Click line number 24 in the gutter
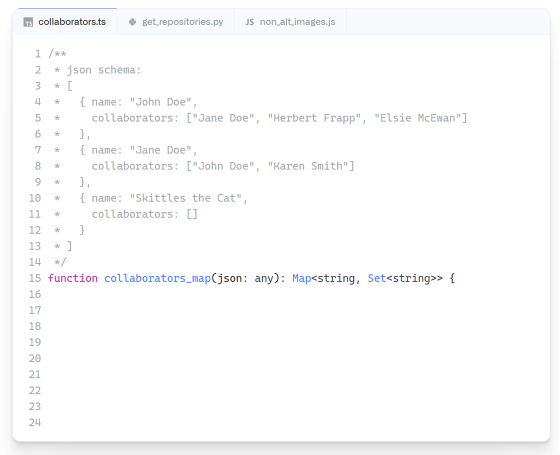 click(x=35, y=422)
